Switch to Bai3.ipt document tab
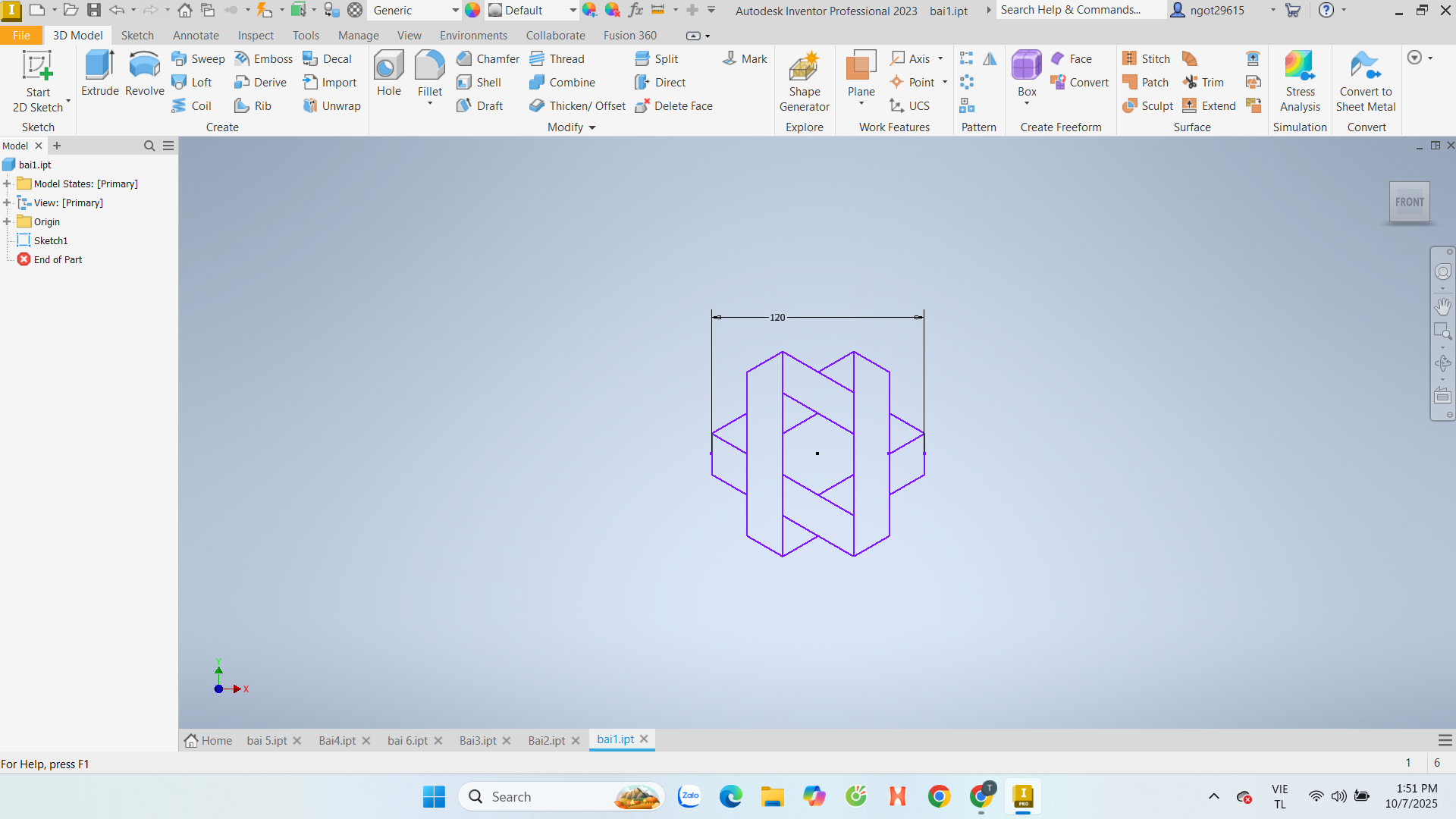 click(x=478, y=740)
